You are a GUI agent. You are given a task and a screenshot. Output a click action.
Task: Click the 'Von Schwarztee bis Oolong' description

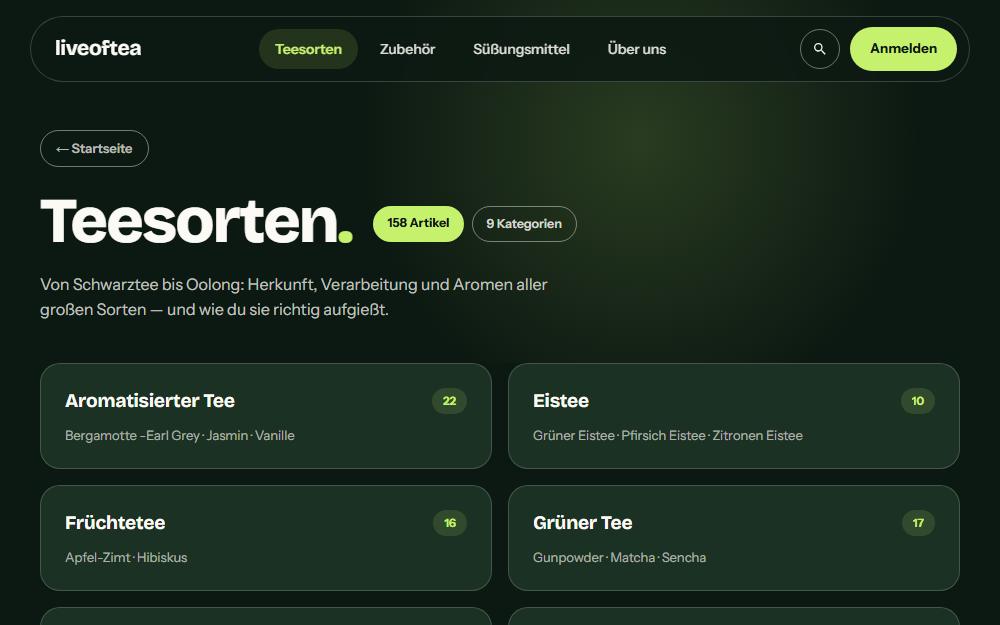293,297
